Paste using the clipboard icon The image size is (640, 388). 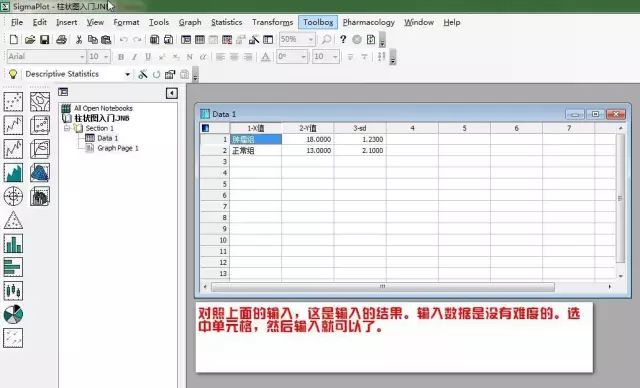[x=106, y=40]
